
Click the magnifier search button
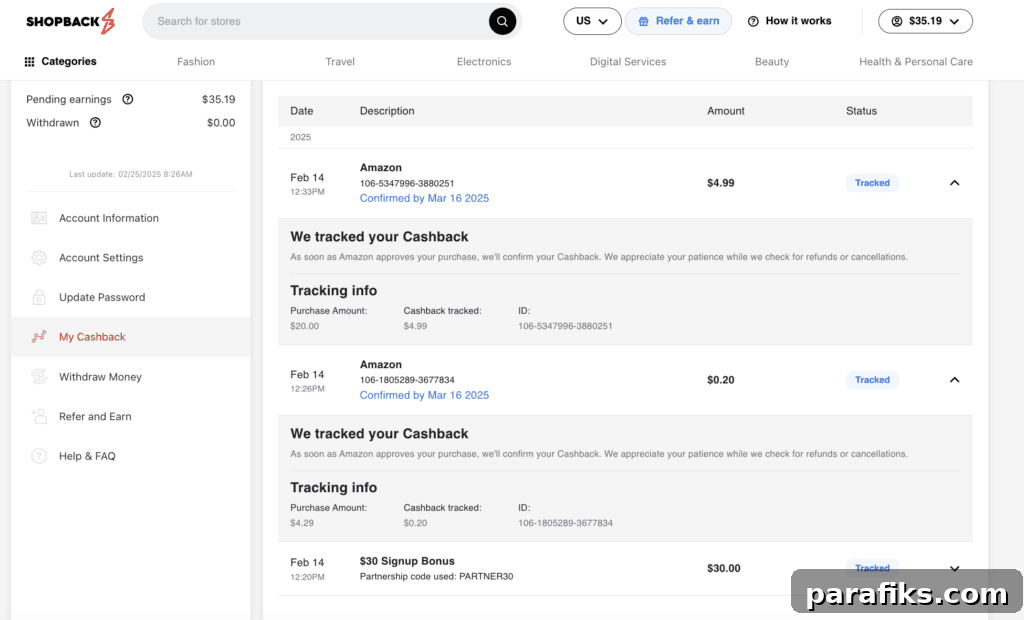click(x=502, y=22)
